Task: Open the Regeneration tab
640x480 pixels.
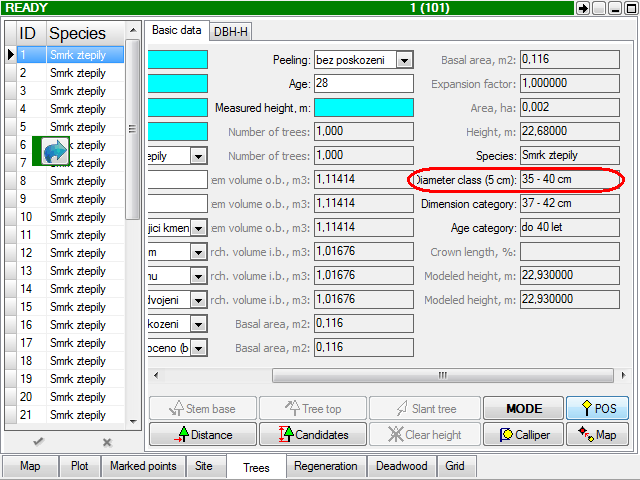Action: tap(326, 466)
